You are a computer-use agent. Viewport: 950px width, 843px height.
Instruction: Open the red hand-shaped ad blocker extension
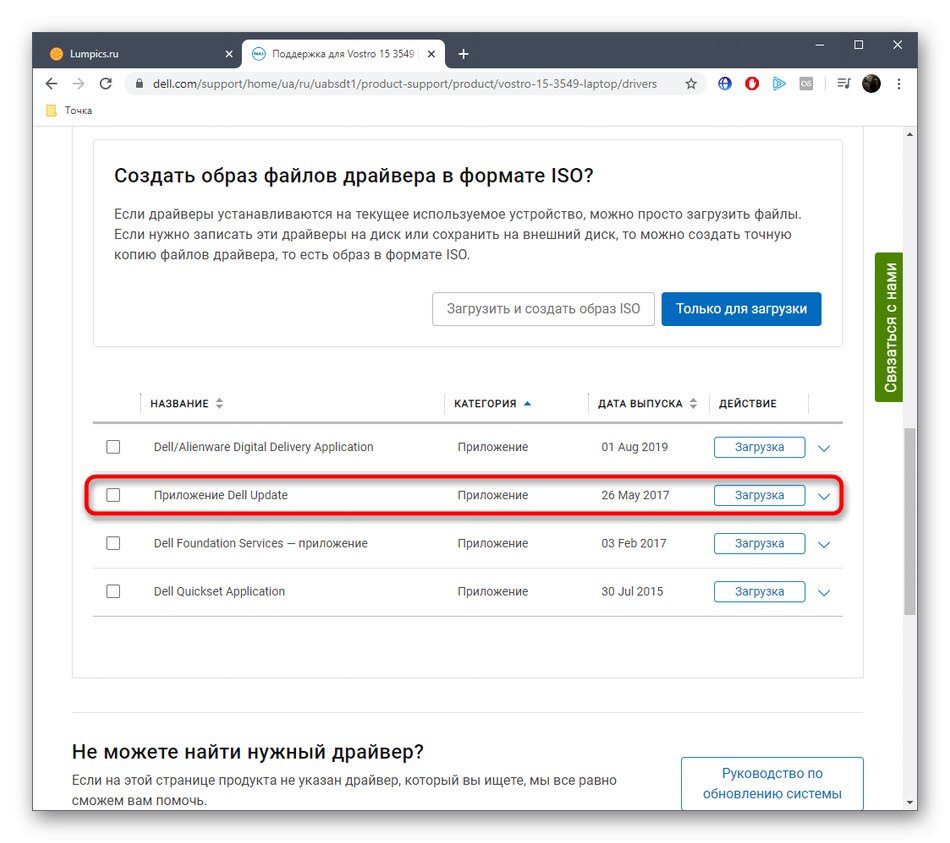click(751, 84)
